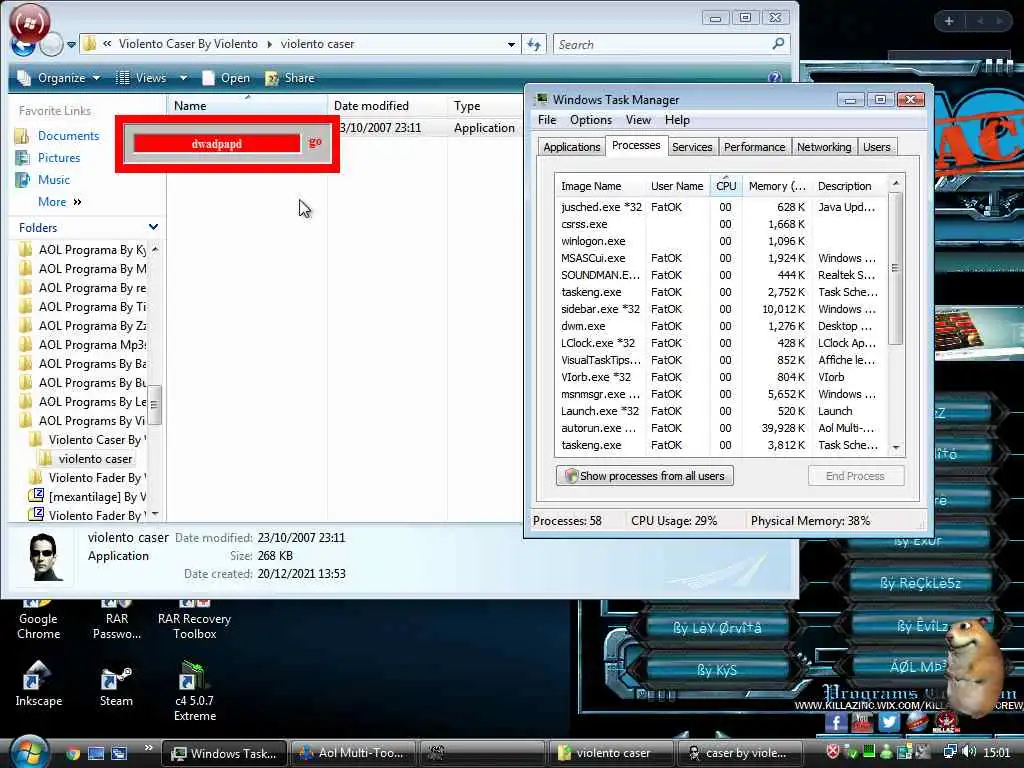The width and height of the screenshot is (1024, 768).
Task: Open the View menu in Task Manager
Action: pos(638,120)
